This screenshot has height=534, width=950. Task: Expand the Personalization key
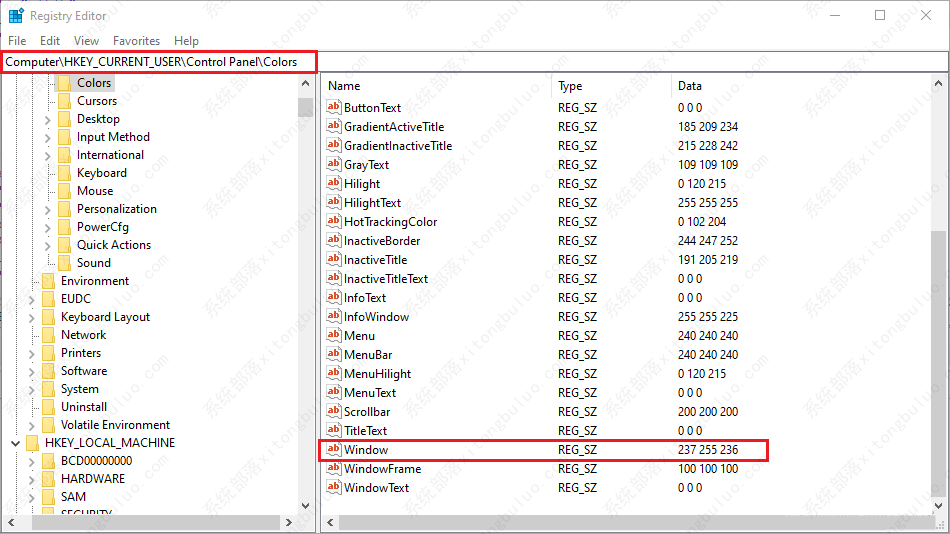coord(47,209)
